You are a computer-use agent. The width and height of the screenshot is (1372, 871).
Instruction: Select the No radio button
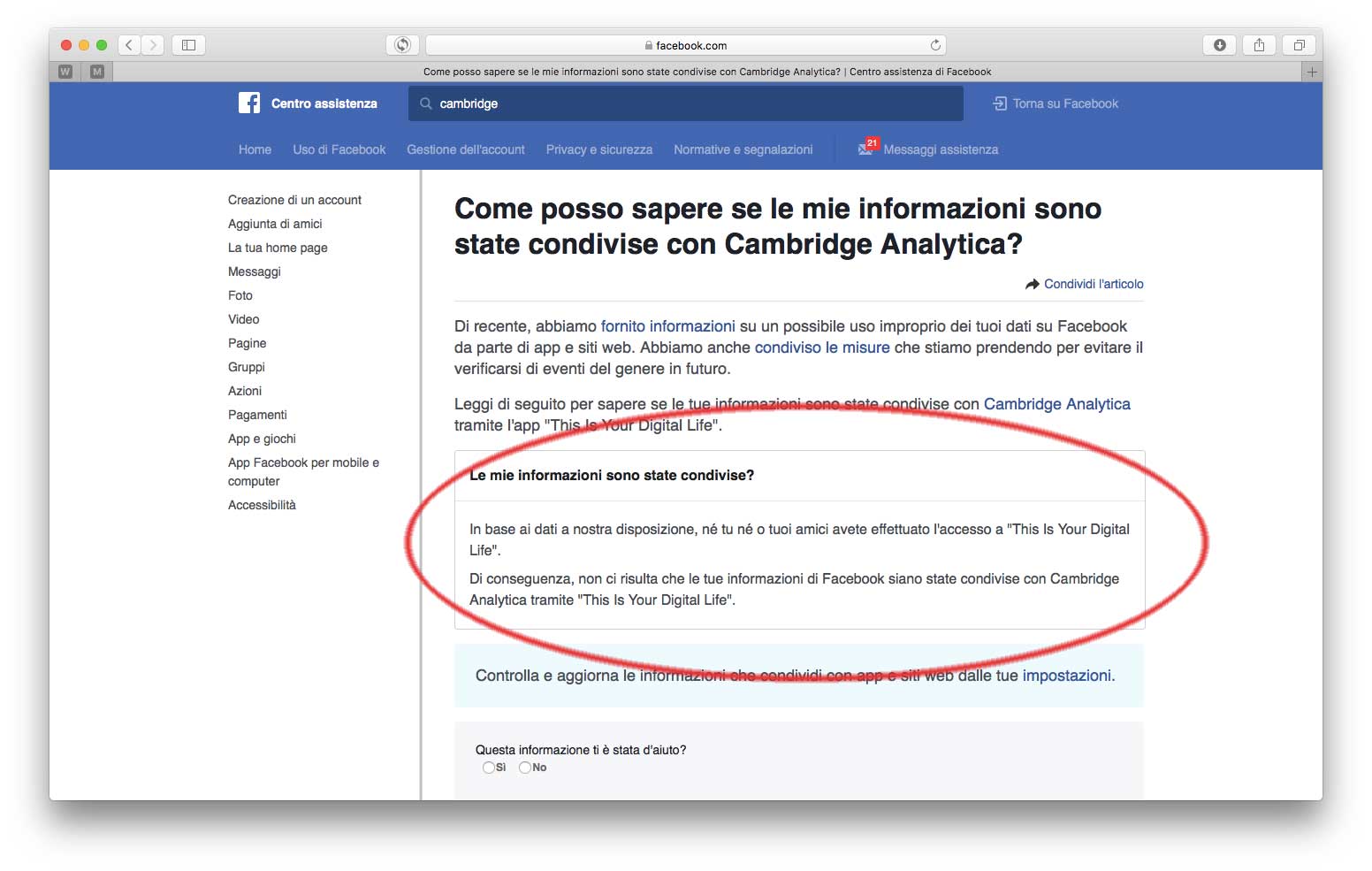click(525, 768)
